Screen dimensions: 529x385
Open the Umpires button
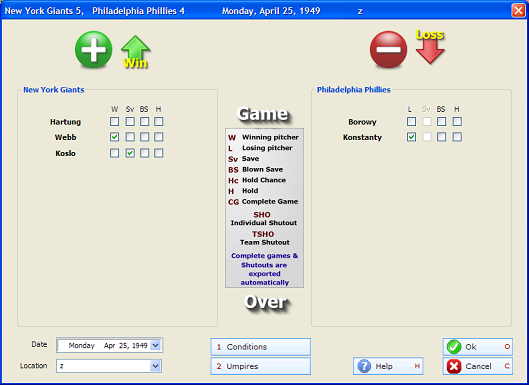click(260, 366)
